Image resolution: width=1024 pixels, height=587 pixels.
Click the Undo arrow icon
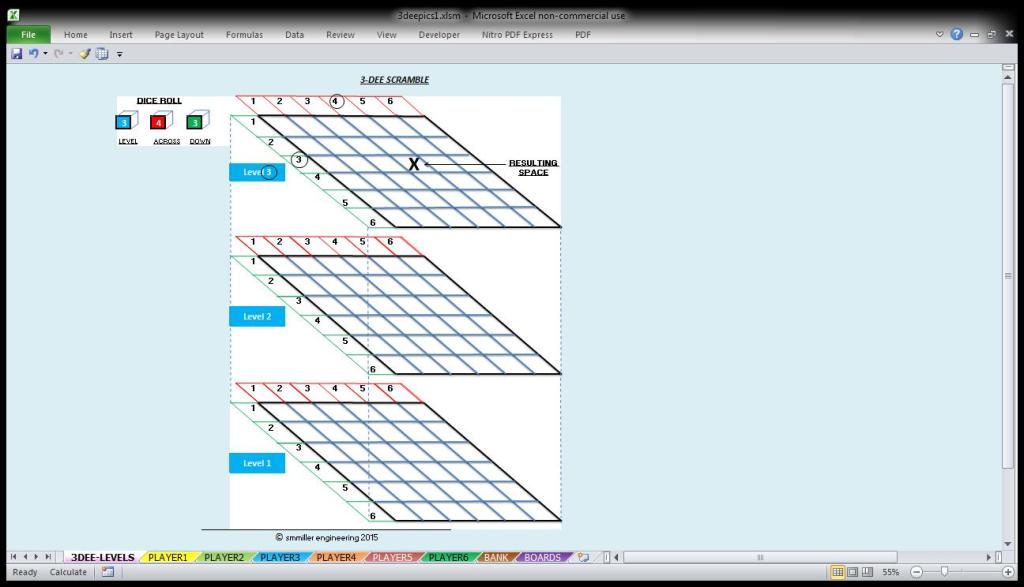[33, 54]
